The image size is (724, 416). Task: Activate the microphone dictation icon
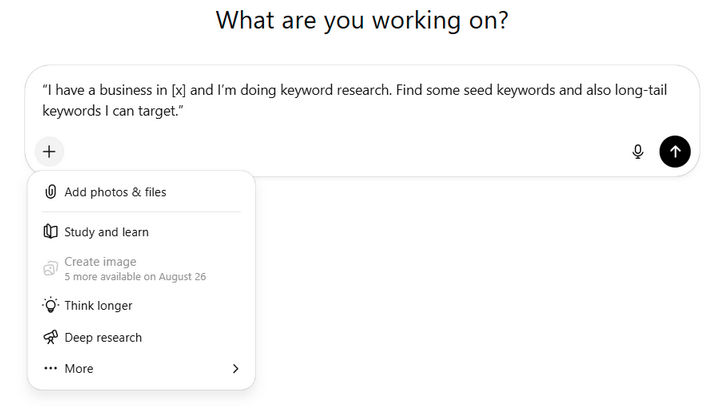coord(638,152)
